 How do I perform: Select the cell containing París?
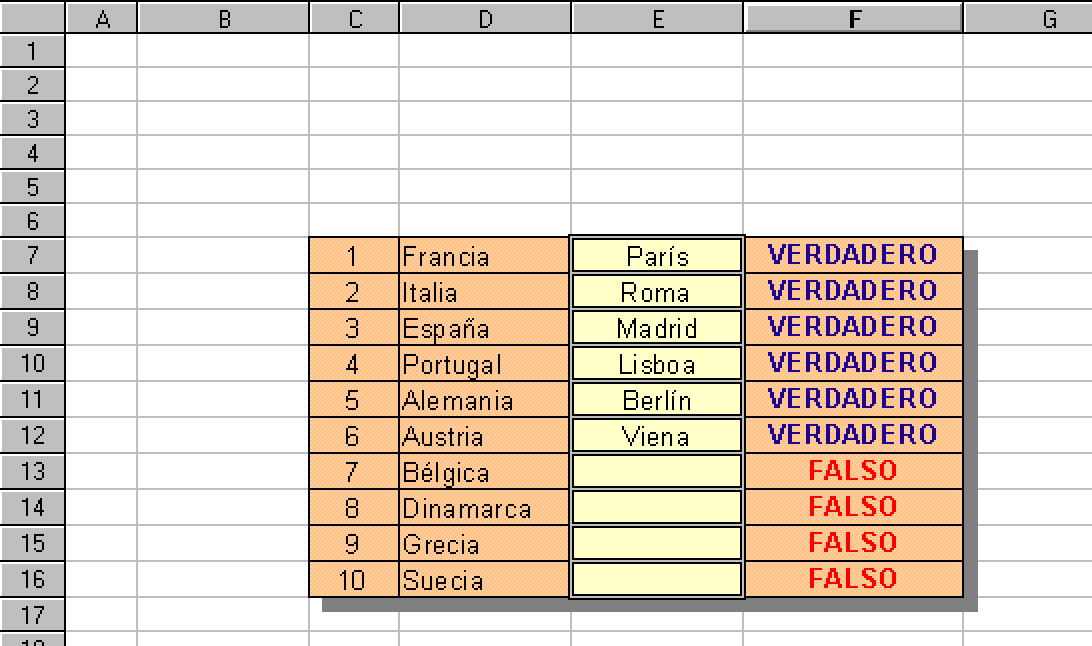coord(657,256)
